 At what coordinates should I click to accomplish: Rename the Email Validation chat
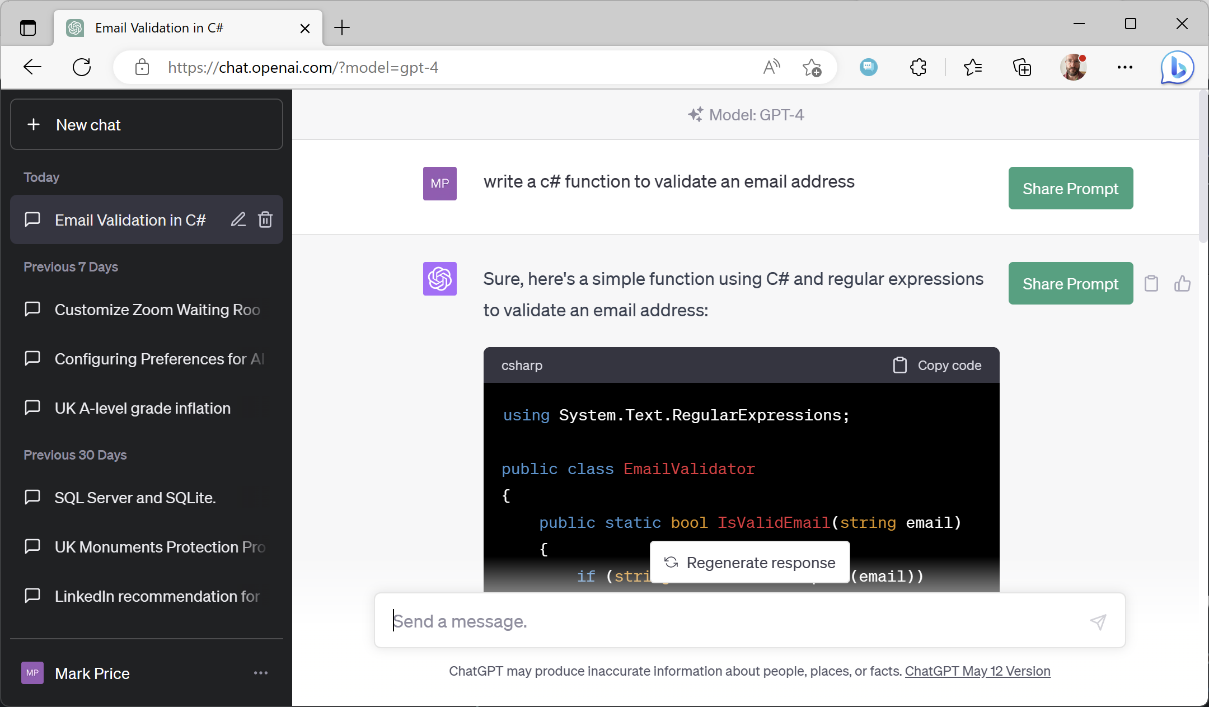238,220
